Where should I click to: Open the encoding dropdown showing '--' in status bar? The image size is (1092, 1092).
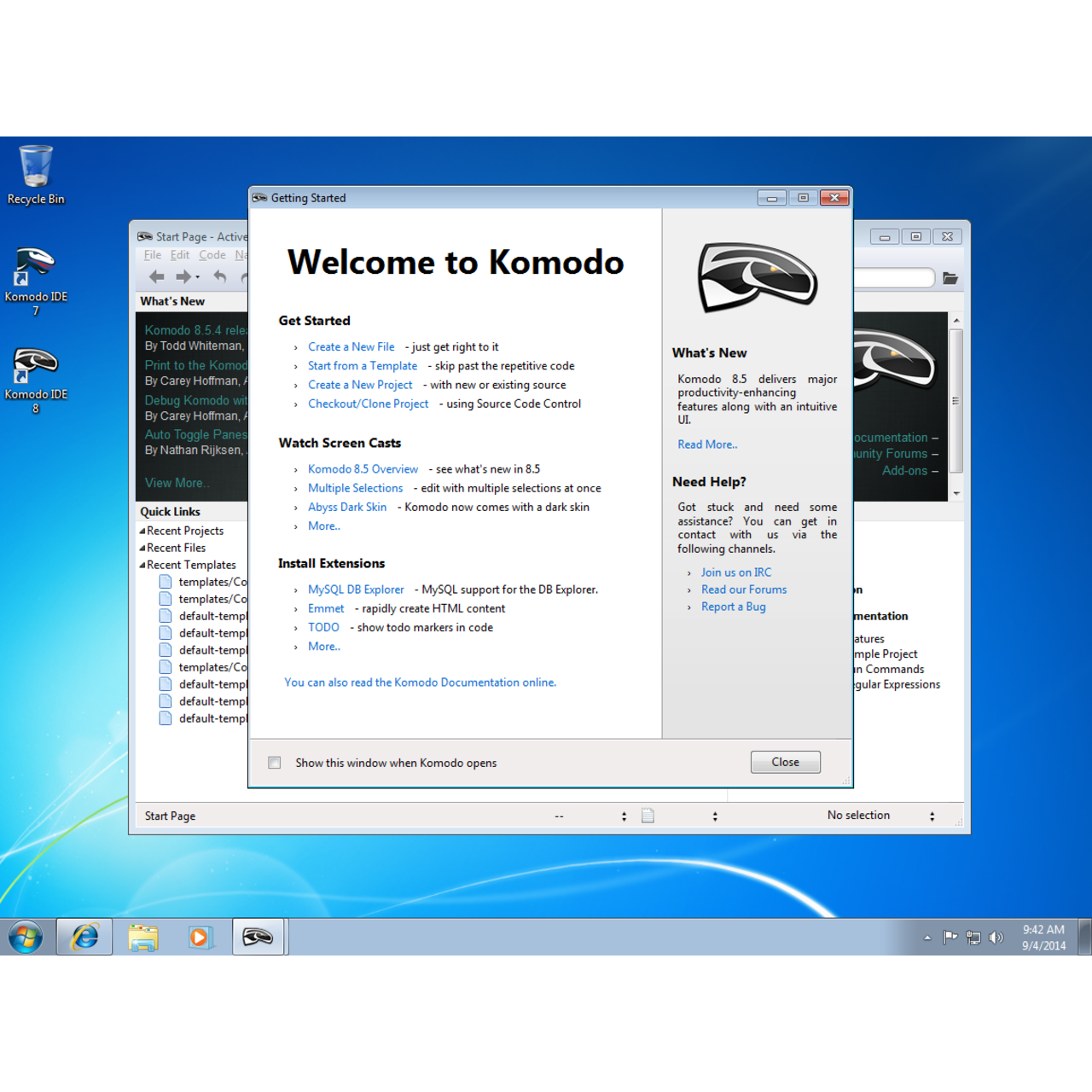pos(624,816)
